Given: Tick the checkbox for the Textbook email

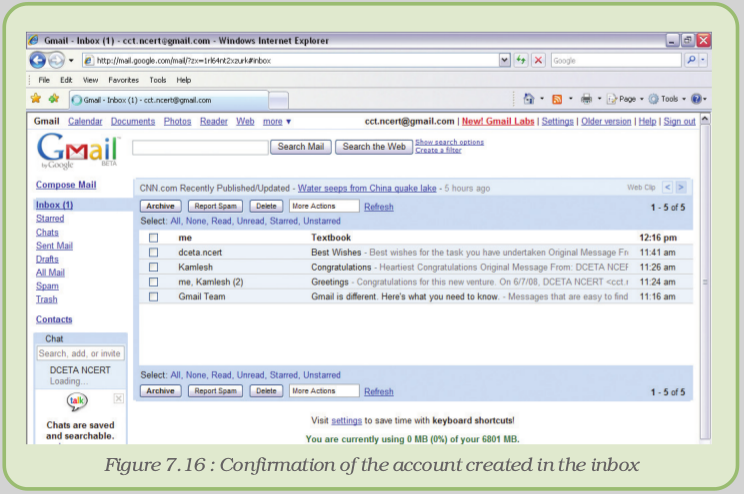Looking at the screenshot, I should pyautogui.click(x=153, y=238).
